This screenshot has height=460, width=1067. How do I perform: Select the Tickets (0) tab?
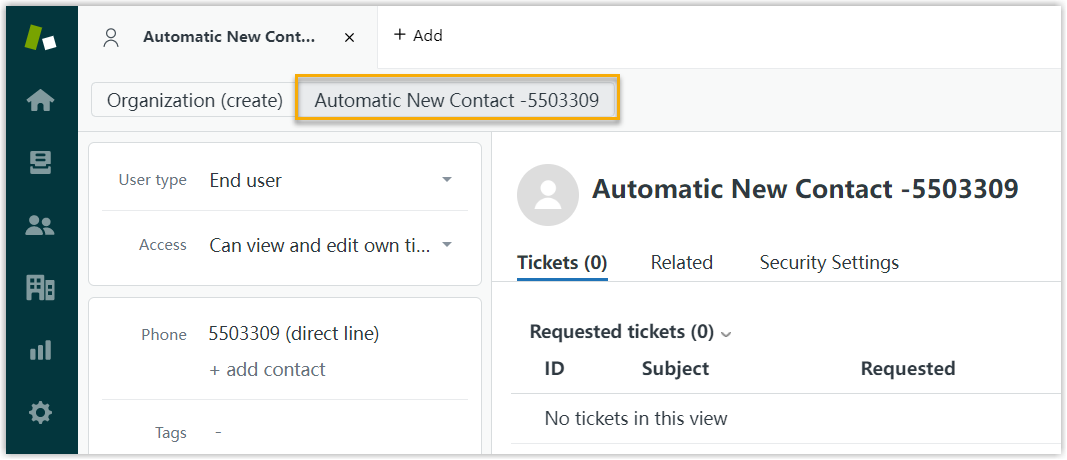562,263
